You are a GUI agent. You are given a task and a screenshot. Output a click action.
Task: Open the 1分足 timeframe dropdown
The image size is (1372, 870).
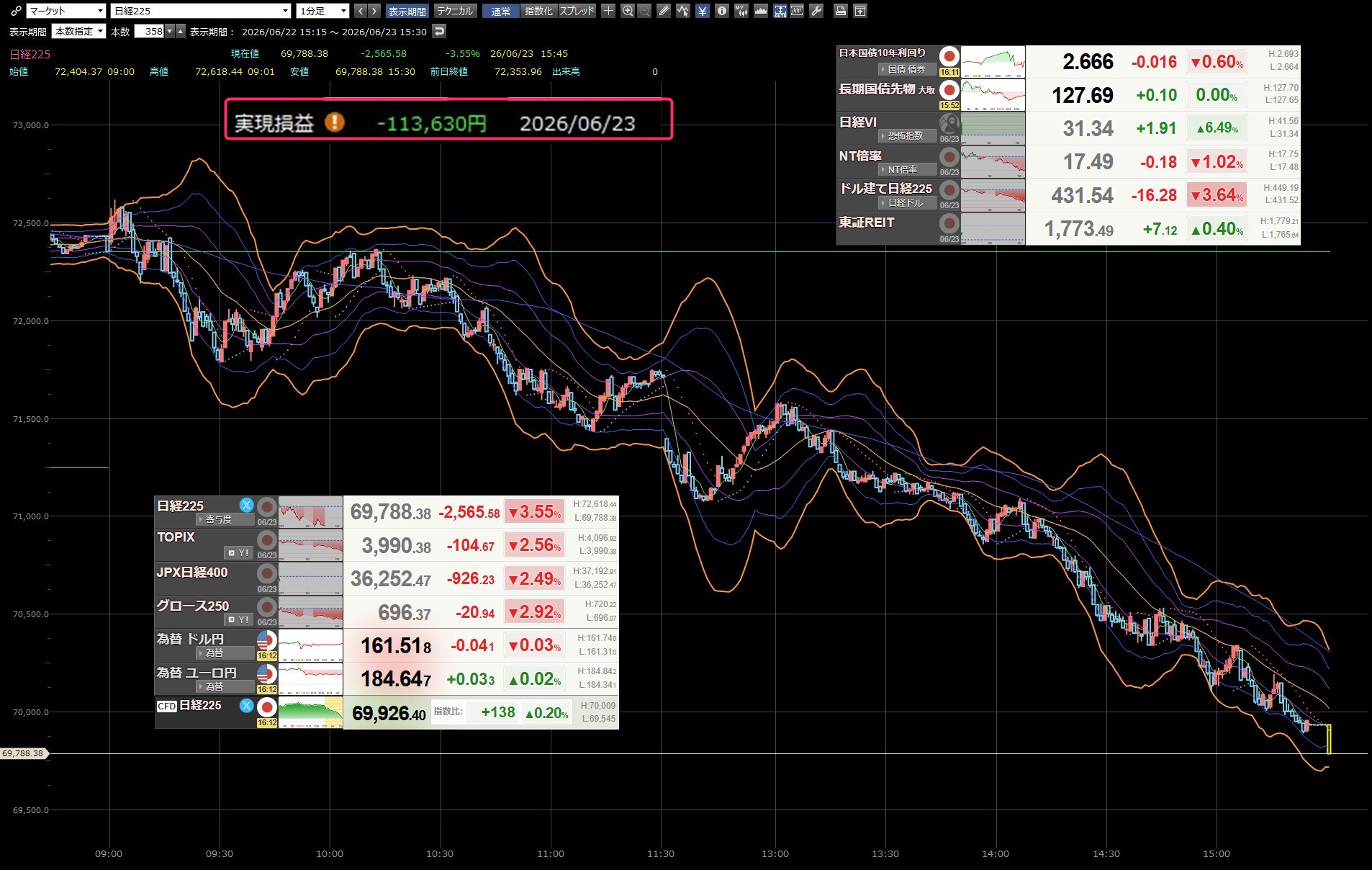pos(323,11)
